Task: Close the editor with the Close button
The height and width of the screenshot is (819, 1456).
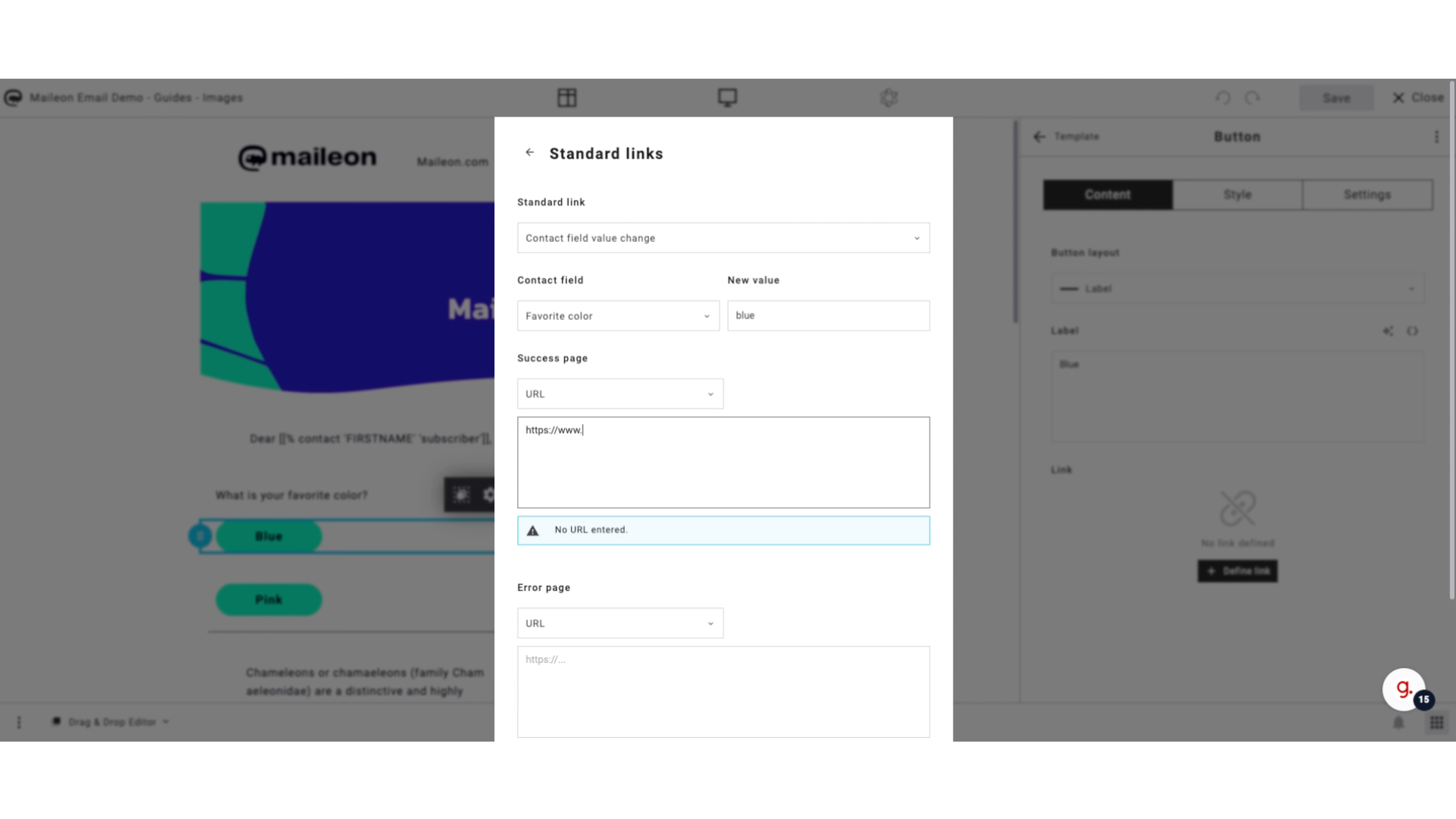Action: (1418, 98)
